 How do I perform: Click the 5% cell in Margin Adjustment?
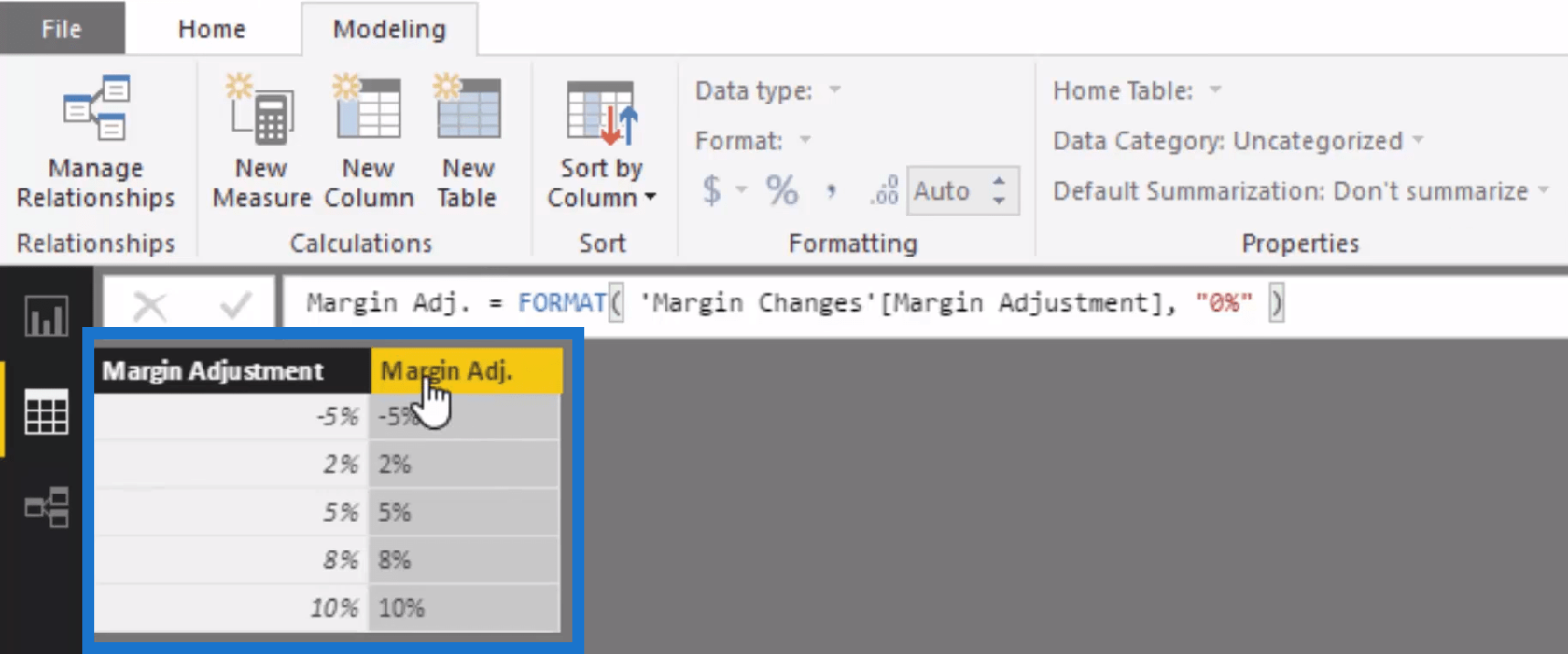231,512
